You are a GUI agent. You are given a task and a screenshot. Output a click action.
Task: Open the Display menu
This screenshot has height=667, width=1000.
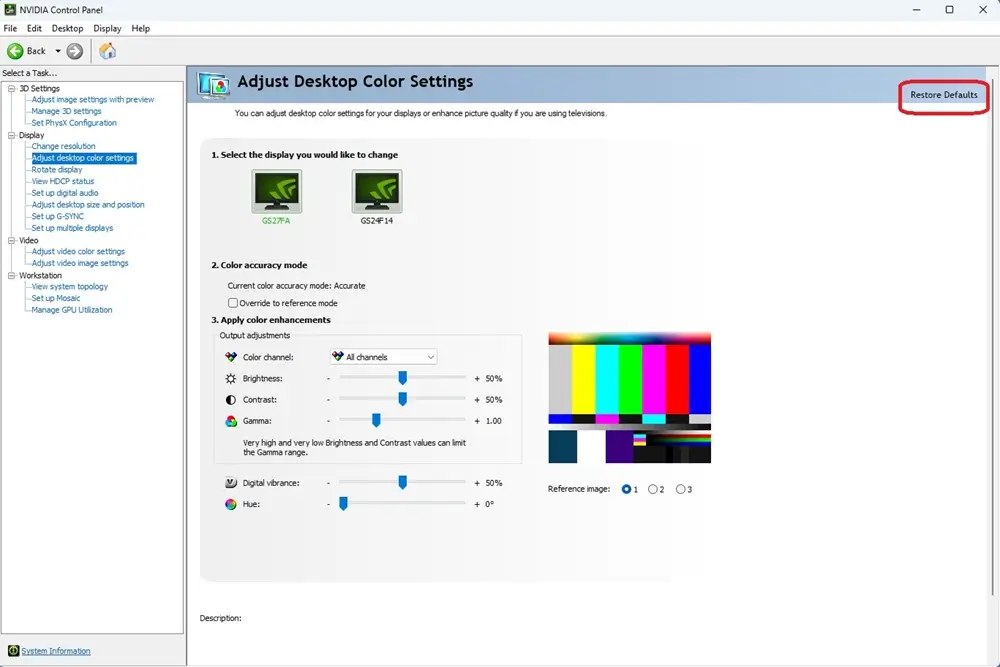pos(107,29)
